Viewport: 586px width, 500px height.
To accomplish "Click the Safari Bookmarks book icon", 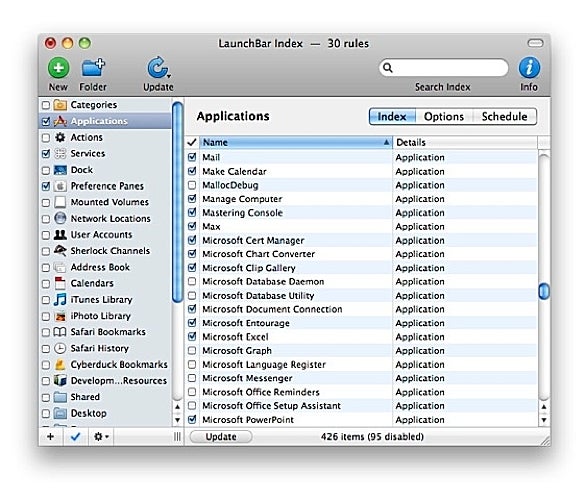I will point(60,332).
